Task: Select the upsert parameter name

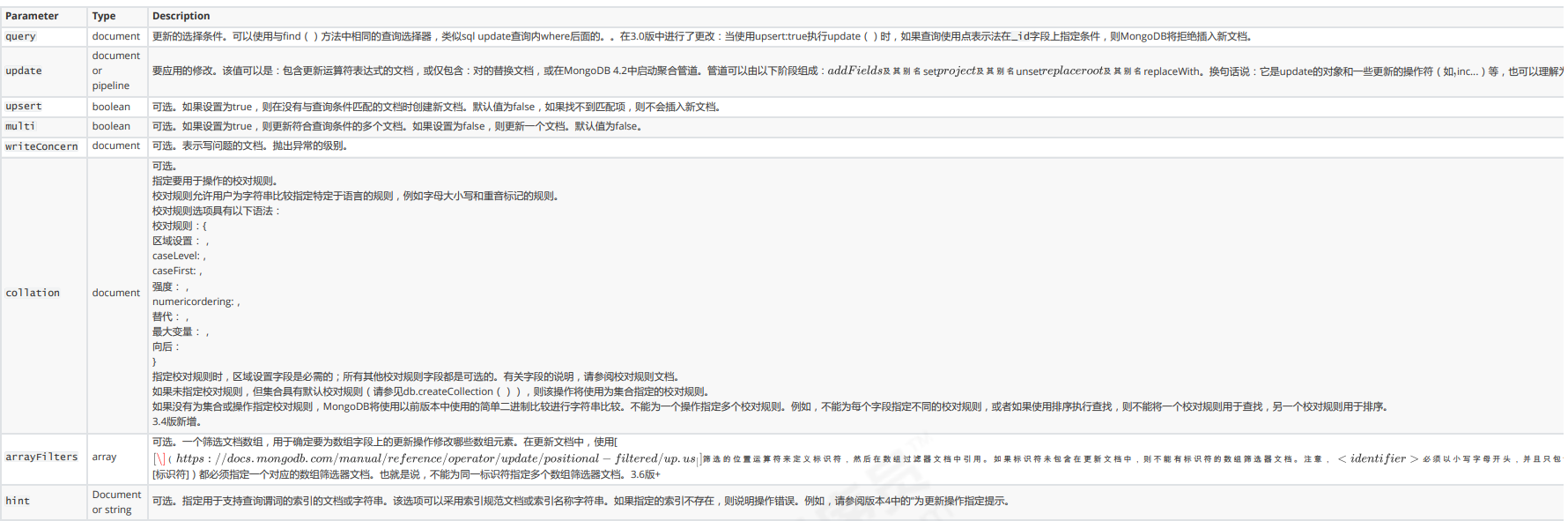Action: pyautogui.click(x=24, y=106)
